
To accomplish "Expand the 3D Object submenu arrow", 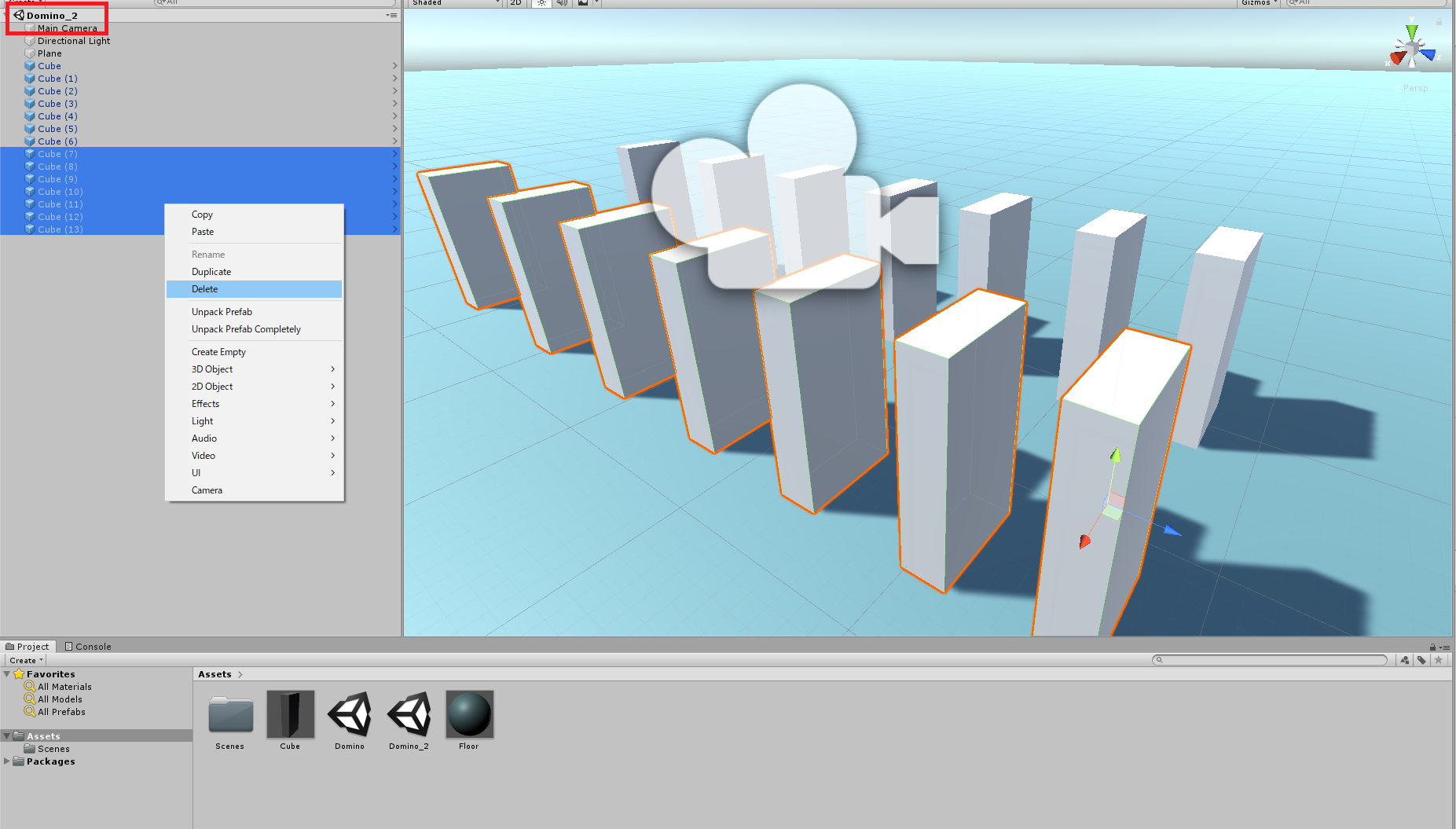I will pyautogui.click(x=333, y=369).
